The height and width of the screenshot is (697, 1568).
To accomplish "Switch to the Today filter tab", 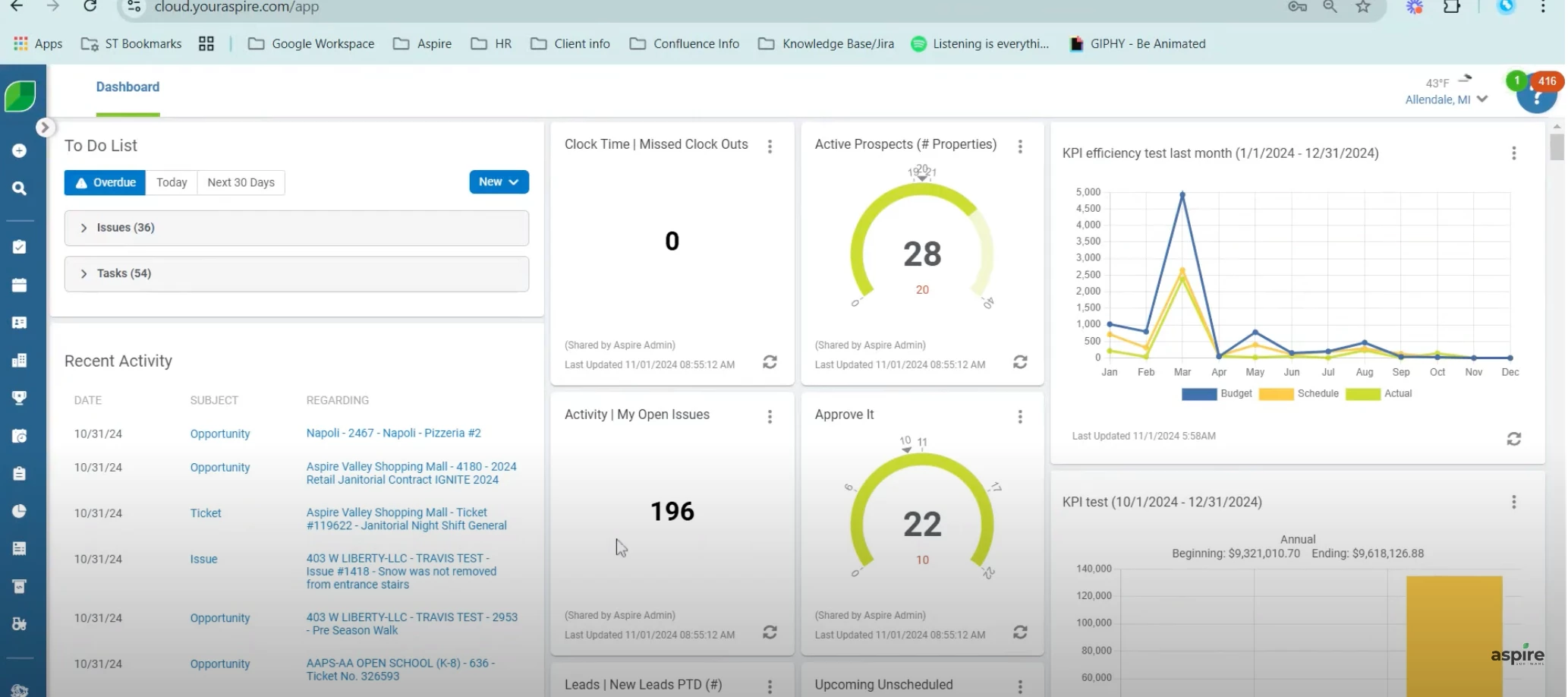I will 172,183.
